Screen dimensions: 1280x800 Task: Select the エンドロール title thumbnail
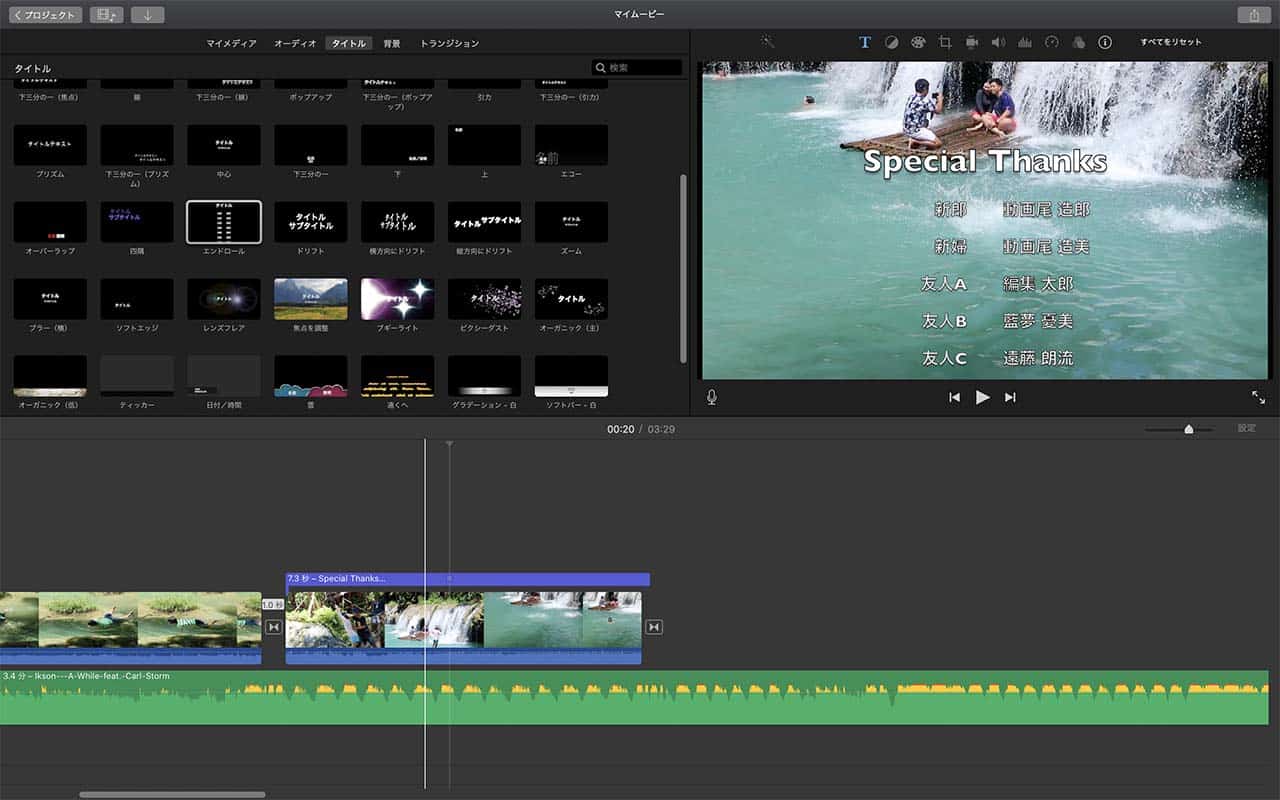[224, 222]
